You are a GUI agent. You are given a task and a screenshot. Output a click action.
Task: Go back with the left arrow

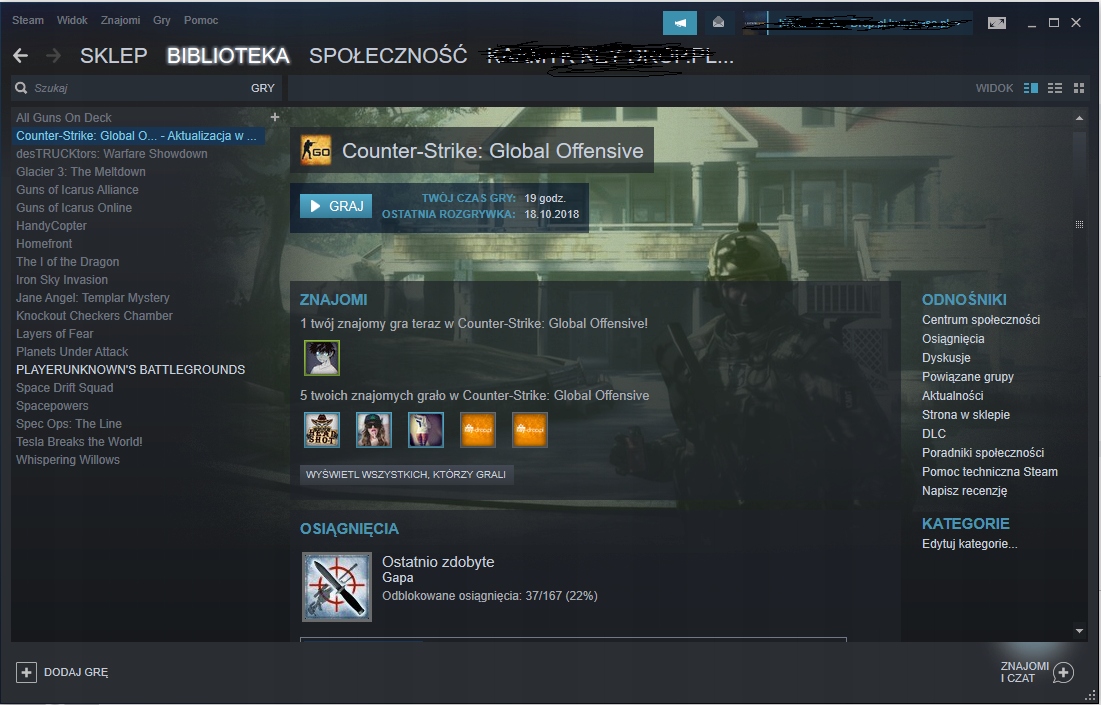click(20, 55)
